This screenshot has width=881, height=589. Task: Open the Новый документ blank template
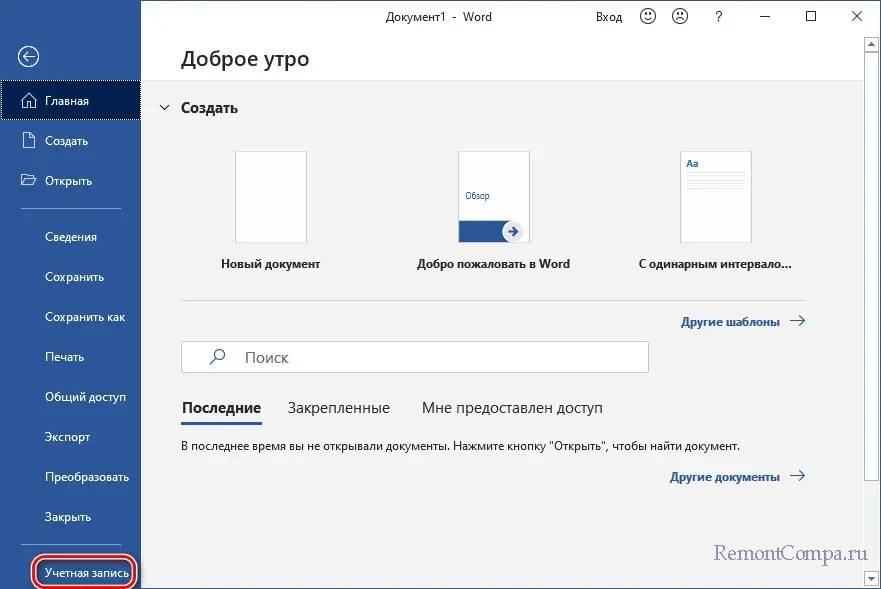pyautogui.click(x=270, y=197)
